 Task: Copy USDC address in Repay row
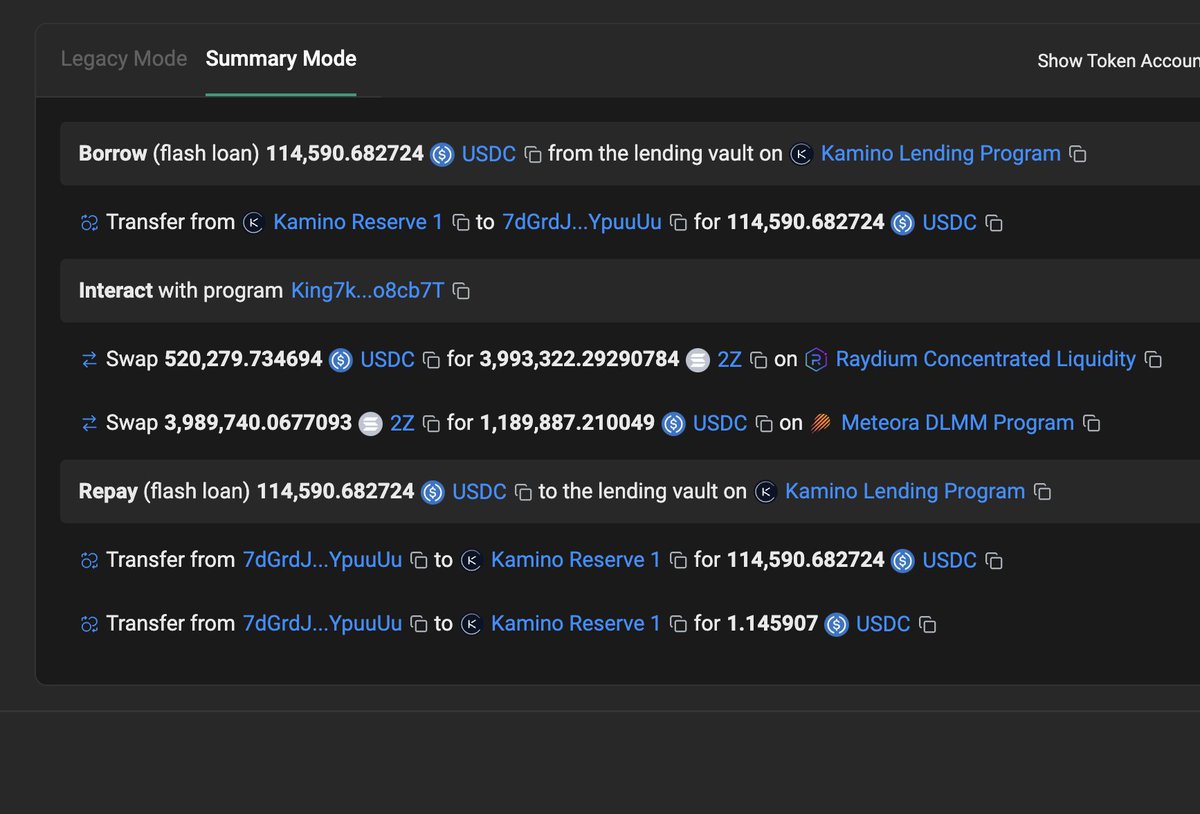click(524, 492)
